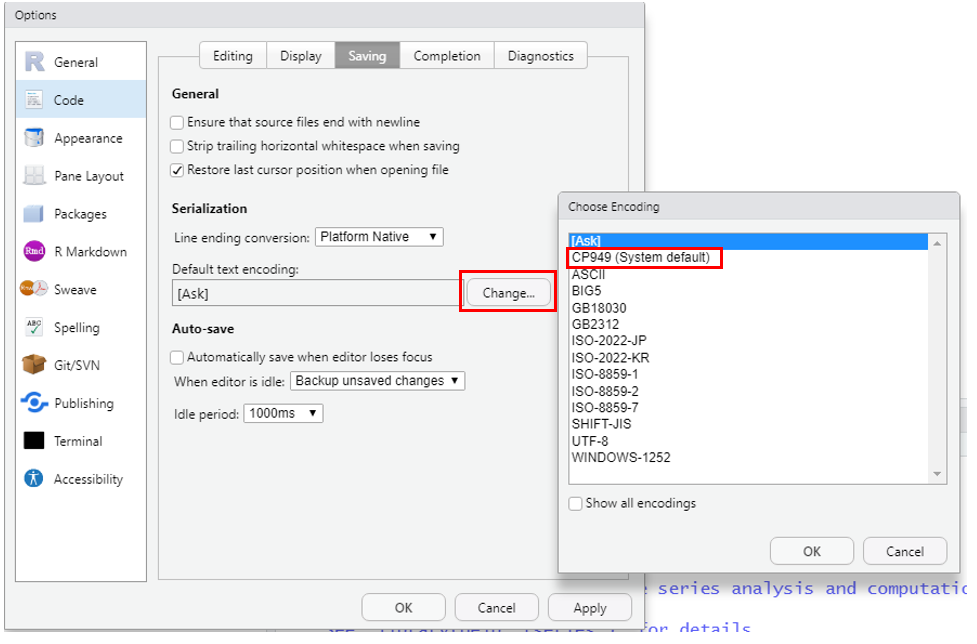The height and width of the screenshot is (644, 977).
Task: Open Publishing icon in sidebar
Action: [x=34, y=402]
